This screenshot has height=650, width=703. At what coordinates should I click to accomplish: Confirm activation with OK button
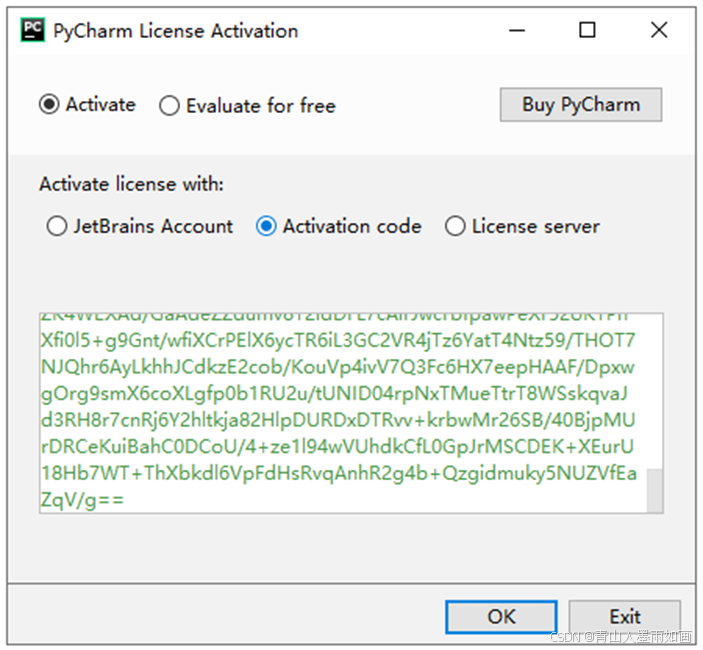point(501,617)
